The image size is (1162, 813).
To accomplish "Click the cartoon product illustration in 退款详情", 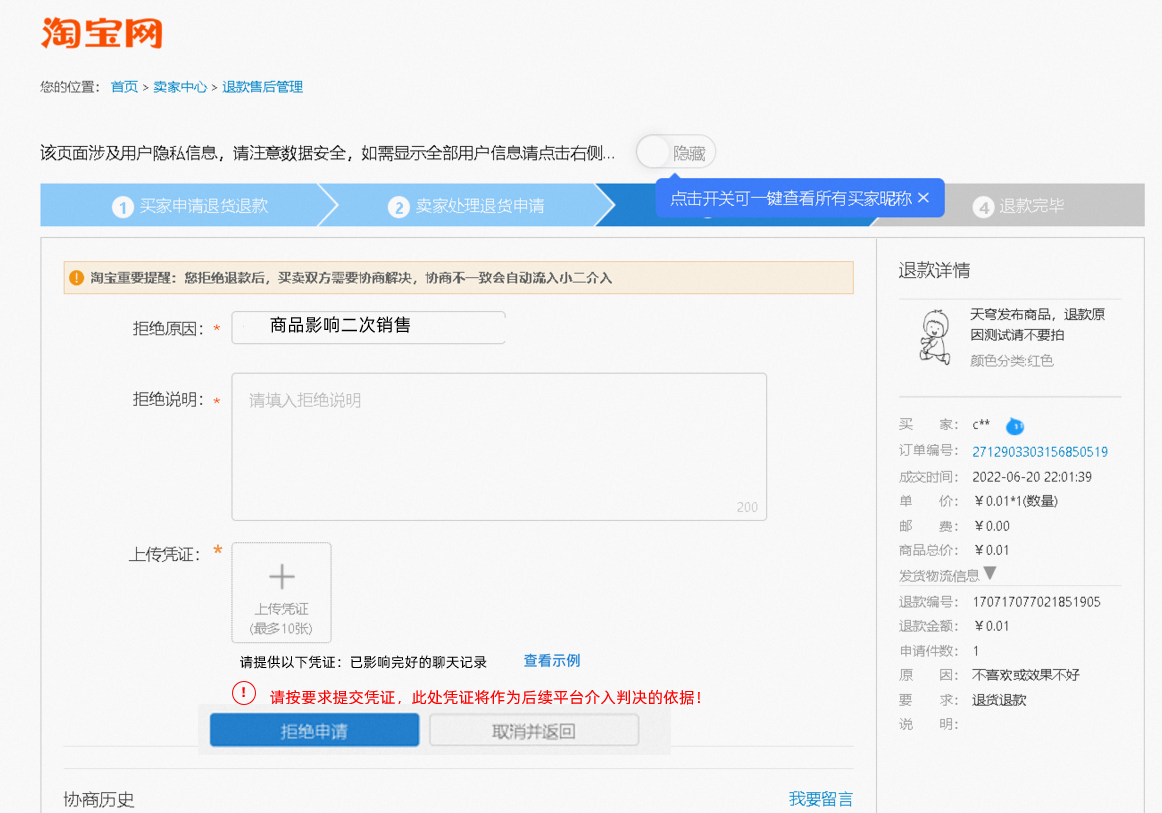I will coord(933,338).
